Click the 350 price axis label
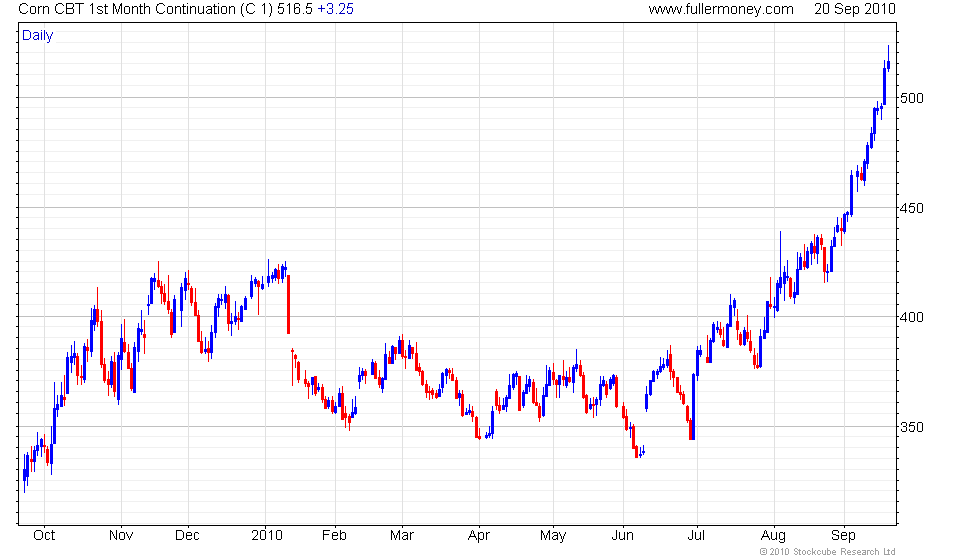The height and width of the screenshot is (560, 980). (911, 427)
